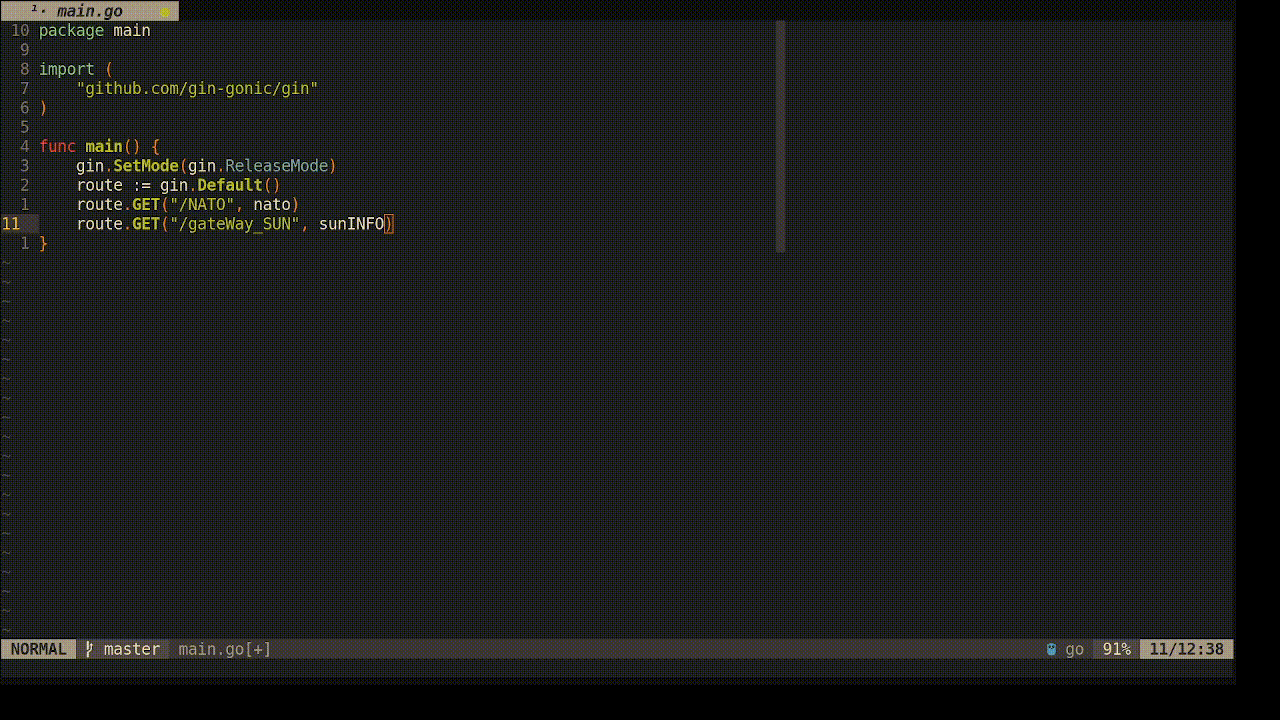Screen dimensions: 1280x720
Task: Click the blue Go filetype icon in the statusline
Action: pos(1051,649)
